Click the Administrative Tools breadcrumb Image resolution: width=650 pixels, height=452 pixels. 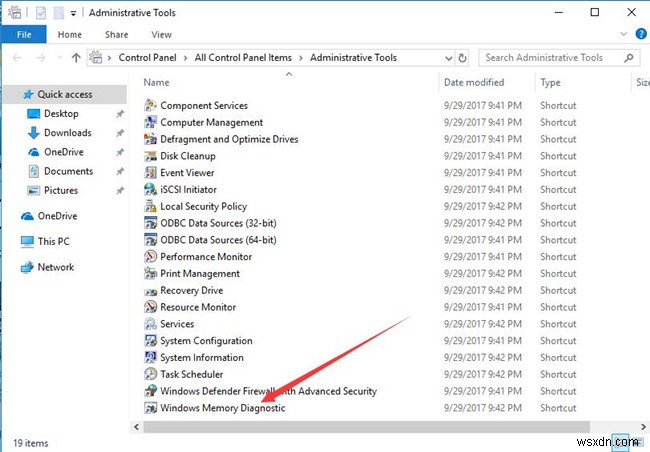354,58
